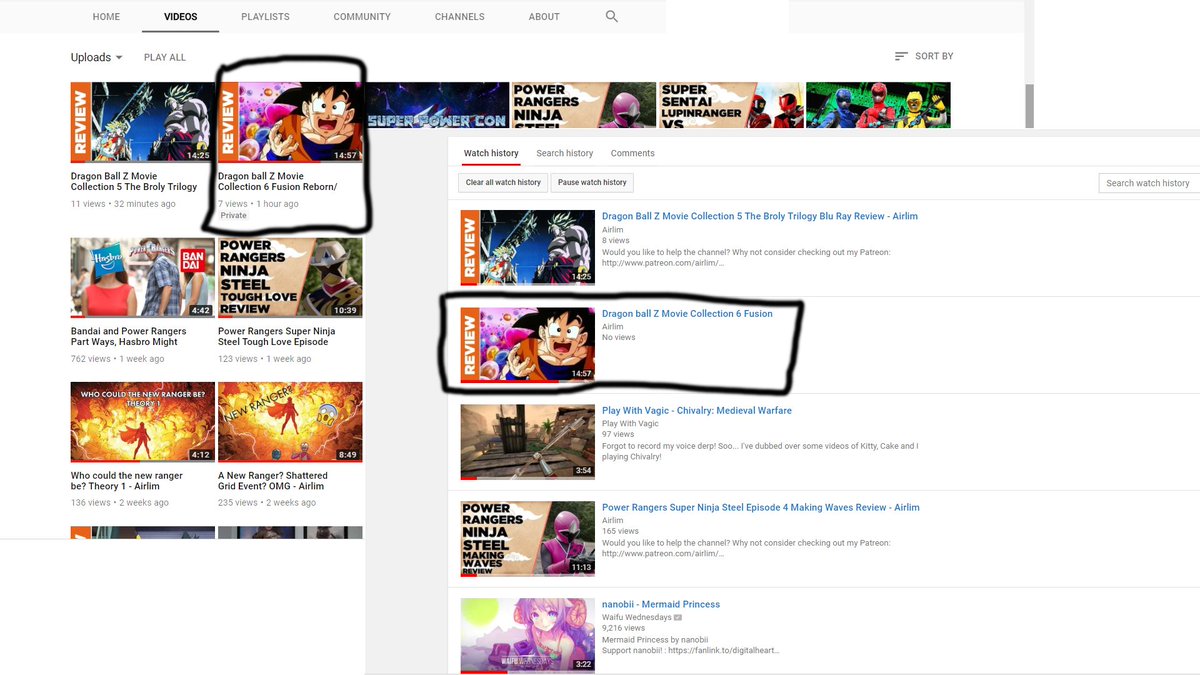Image resolution: width=1200 pixels, height=675 pixels.
Task: Click the PLAY ALL link
Action: pyautogui.click(x=165, y=58)
